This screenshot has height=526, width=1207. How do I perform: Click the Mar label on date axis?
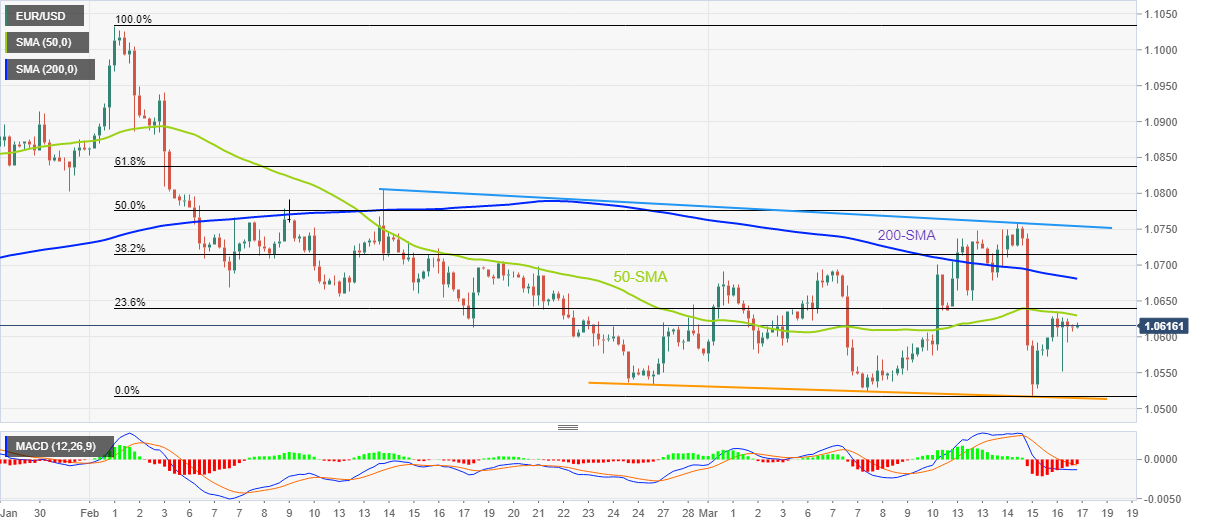[x=709, y=512]
